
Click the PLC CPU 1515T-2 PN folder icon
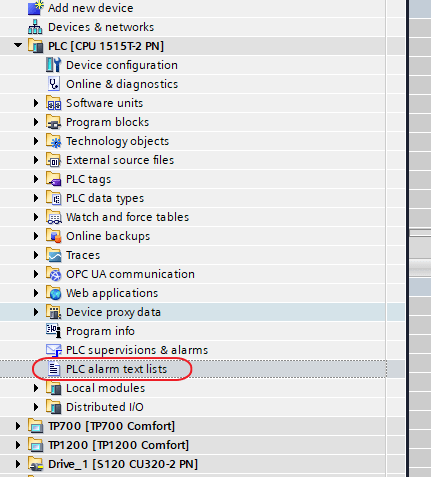coord(36,46)
